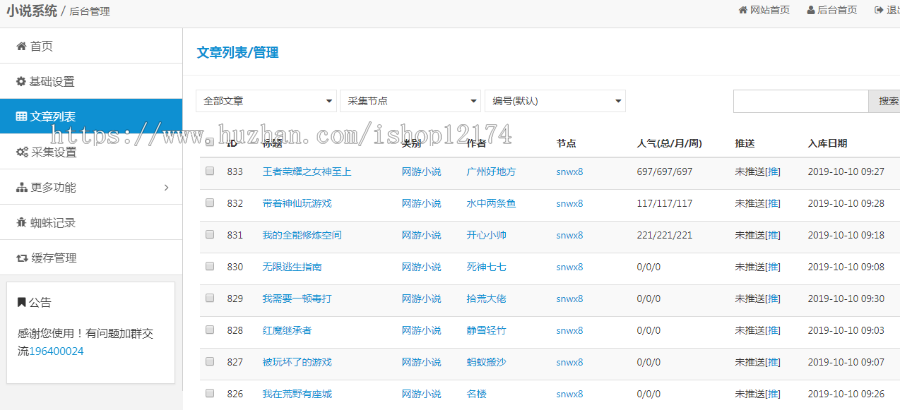The image size is (900, 410).
Task: Open the 编号(默认) sort dropdown
Action: 555,100
